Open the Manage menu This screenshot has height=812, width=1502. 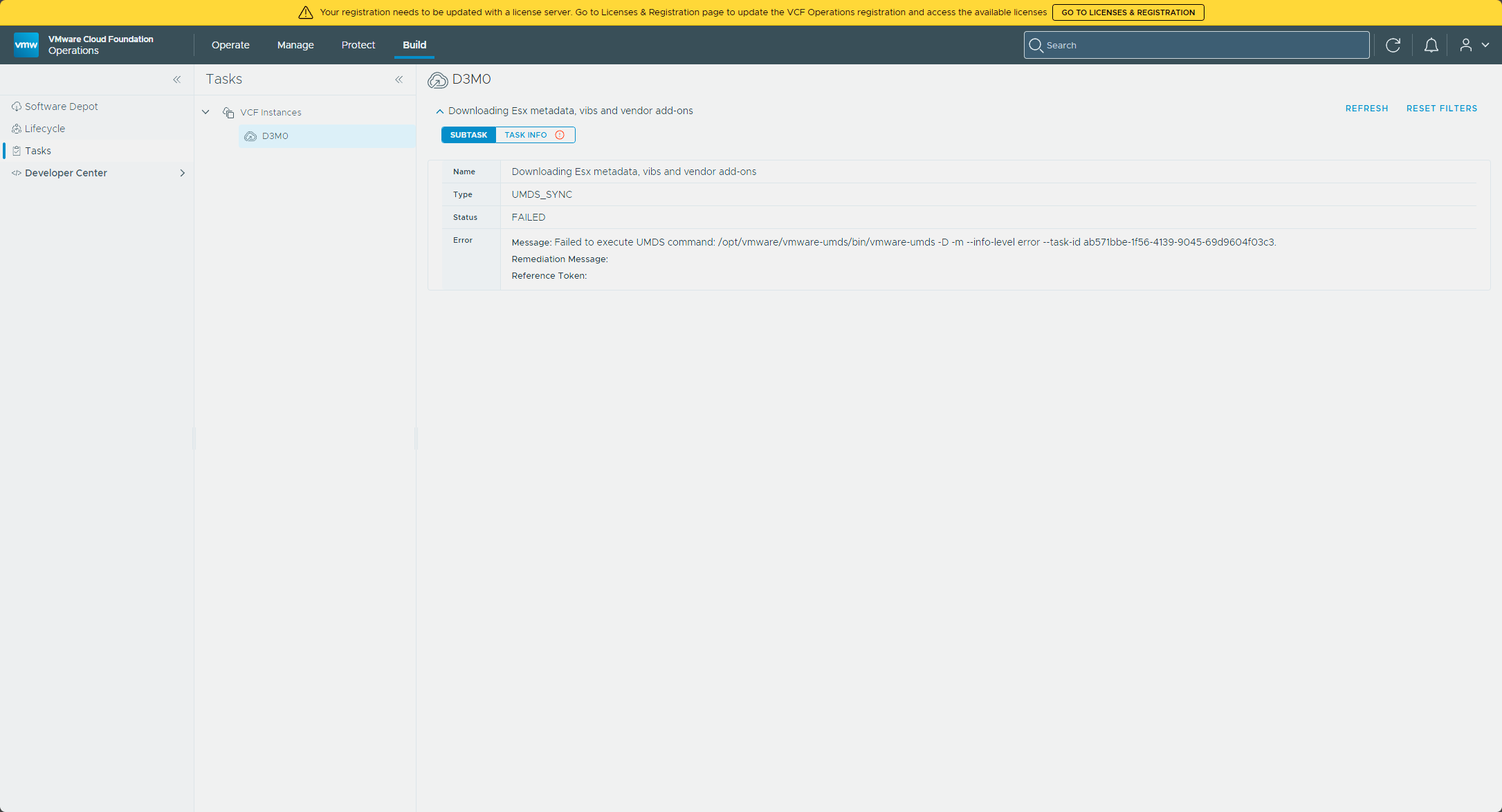[295, 45]
